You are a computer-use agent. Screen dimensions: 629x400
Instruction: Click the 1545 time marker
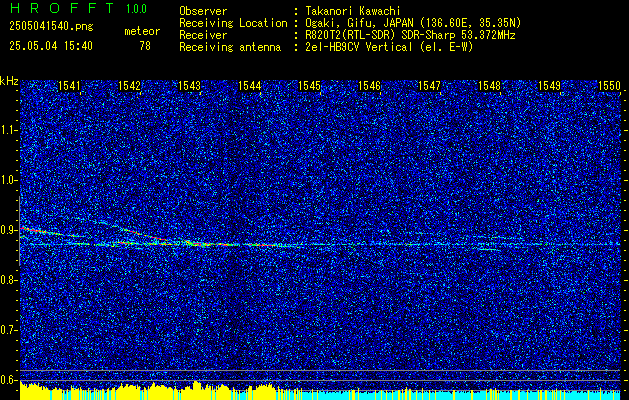pyautogui.click(x=310, y=86)
